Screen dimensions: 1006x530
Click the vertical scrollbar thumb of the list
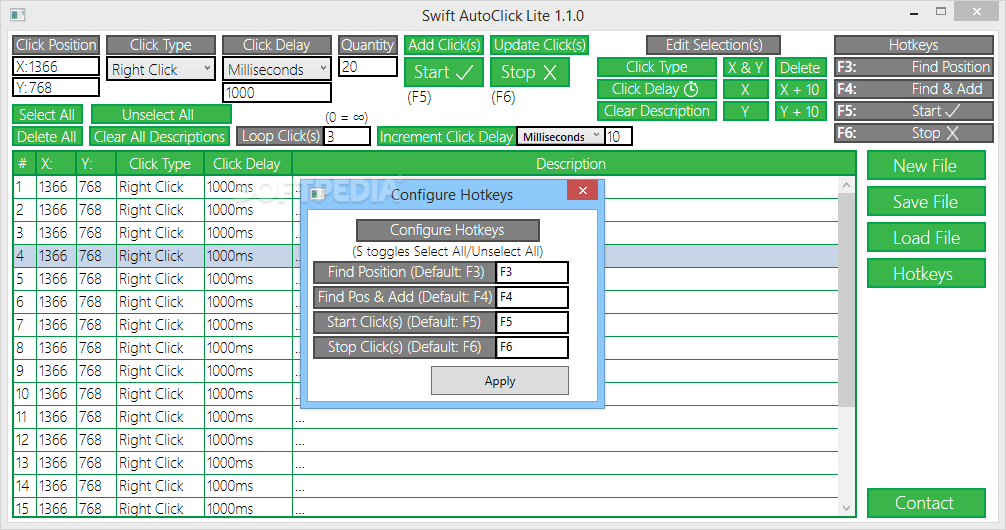846,299
